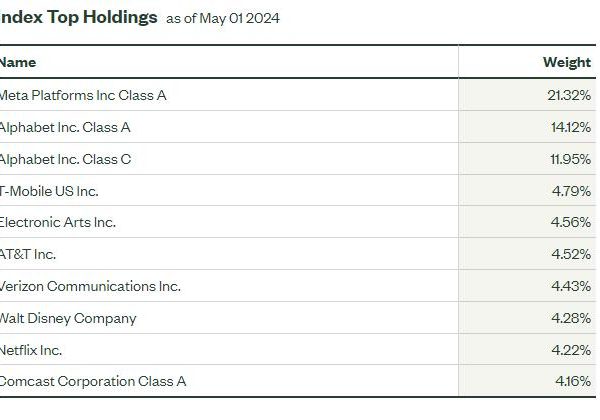Click the 4.79% weight value
The image size is (600, 420).
(571, 191)
